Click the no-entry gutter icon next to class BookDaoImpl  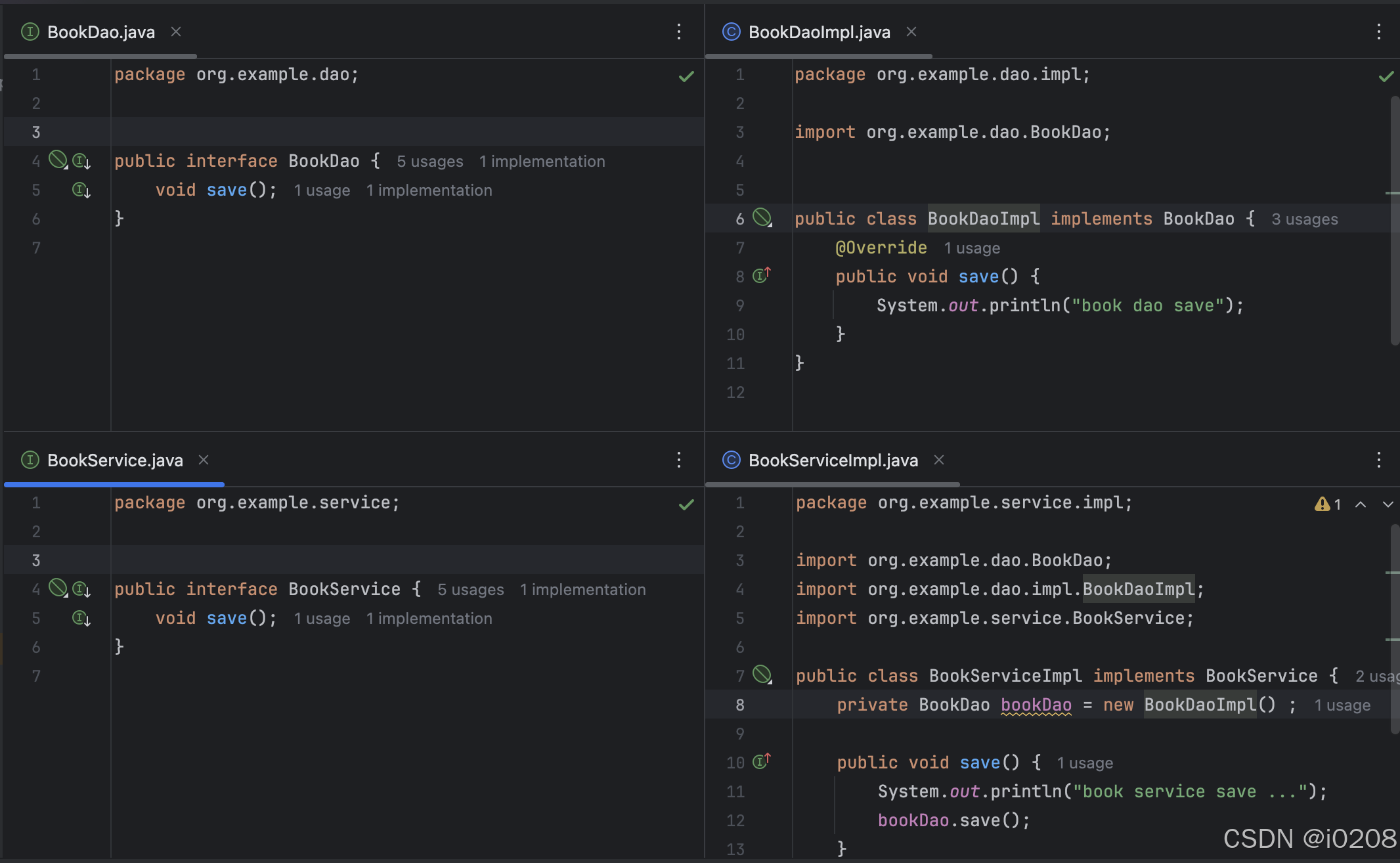(x=762, y=217)
